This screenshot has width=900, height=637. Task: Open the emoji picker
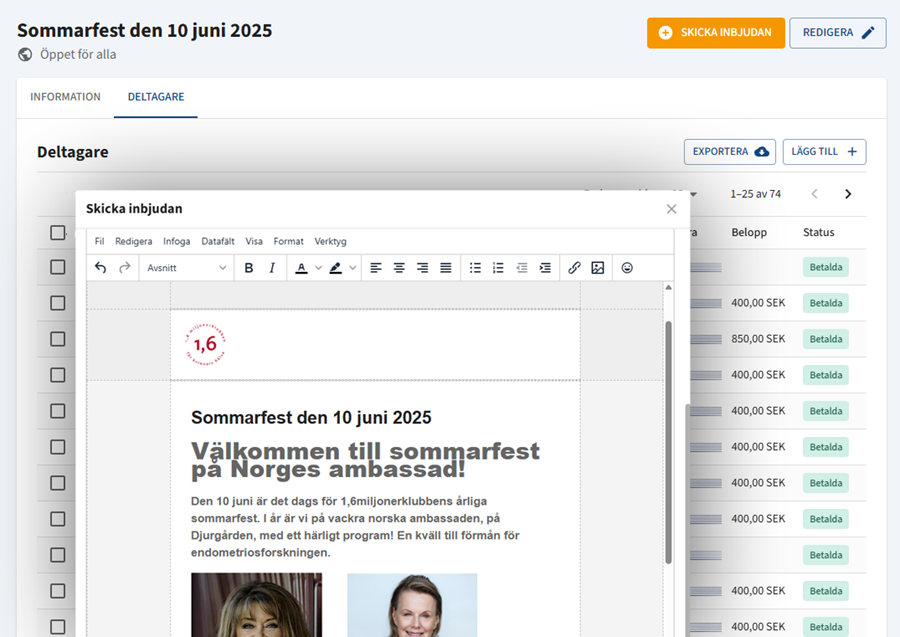pos(627,268)
